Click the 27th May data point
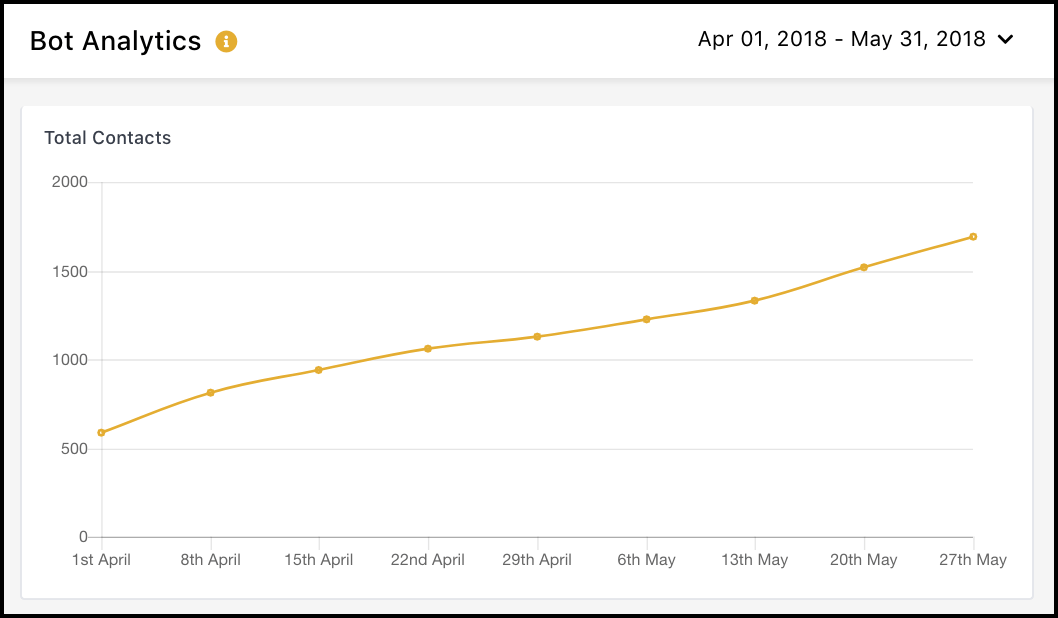 click(x=973, y=237)
